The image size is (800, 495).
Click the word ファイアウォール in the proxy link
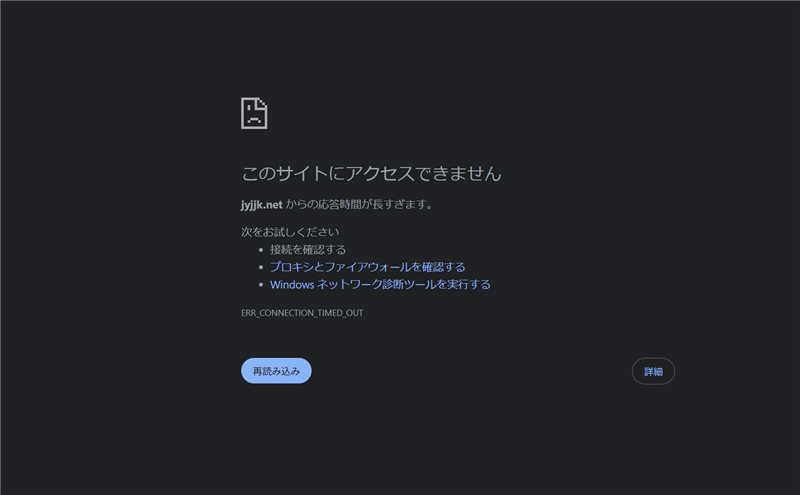372,267
